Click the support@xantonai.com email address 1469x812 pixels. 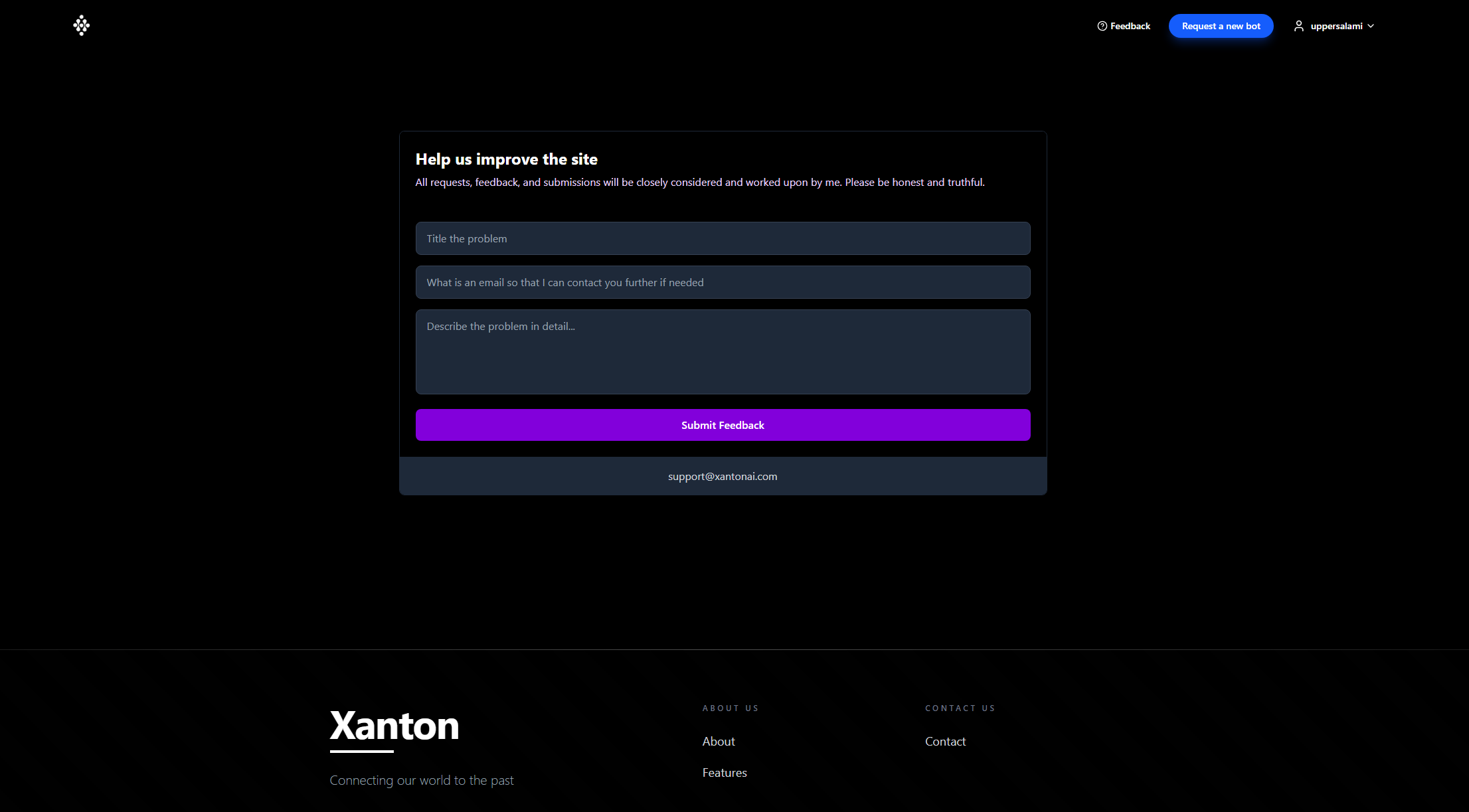[723, 476]
